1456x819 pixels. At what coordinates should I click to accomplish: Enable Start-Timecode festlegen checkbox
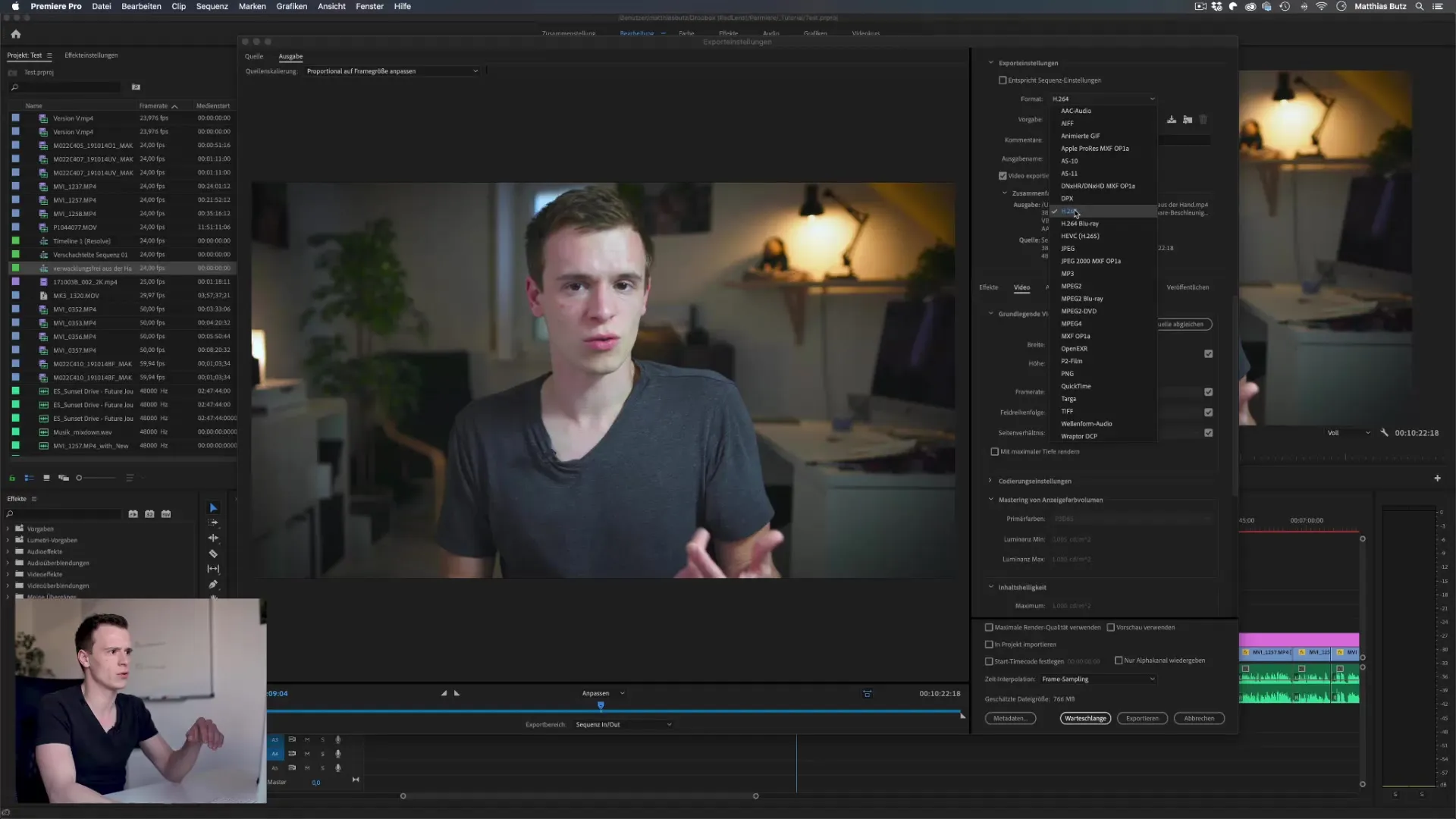(989, 661)
